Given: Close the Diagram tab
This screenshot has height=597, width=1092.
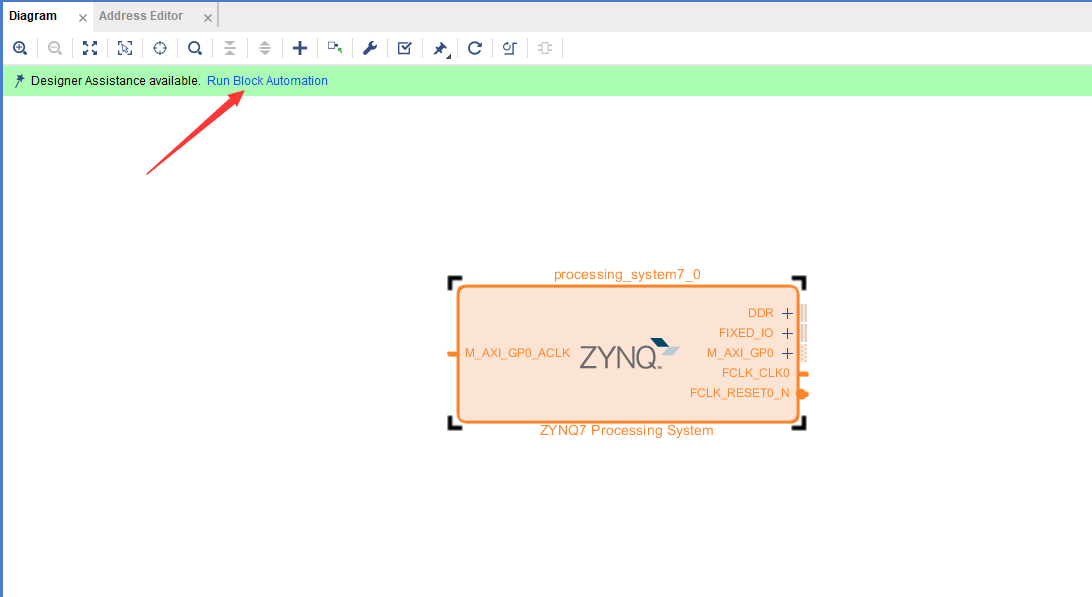Looking at the screenshot, I should [x=83, y=18].
